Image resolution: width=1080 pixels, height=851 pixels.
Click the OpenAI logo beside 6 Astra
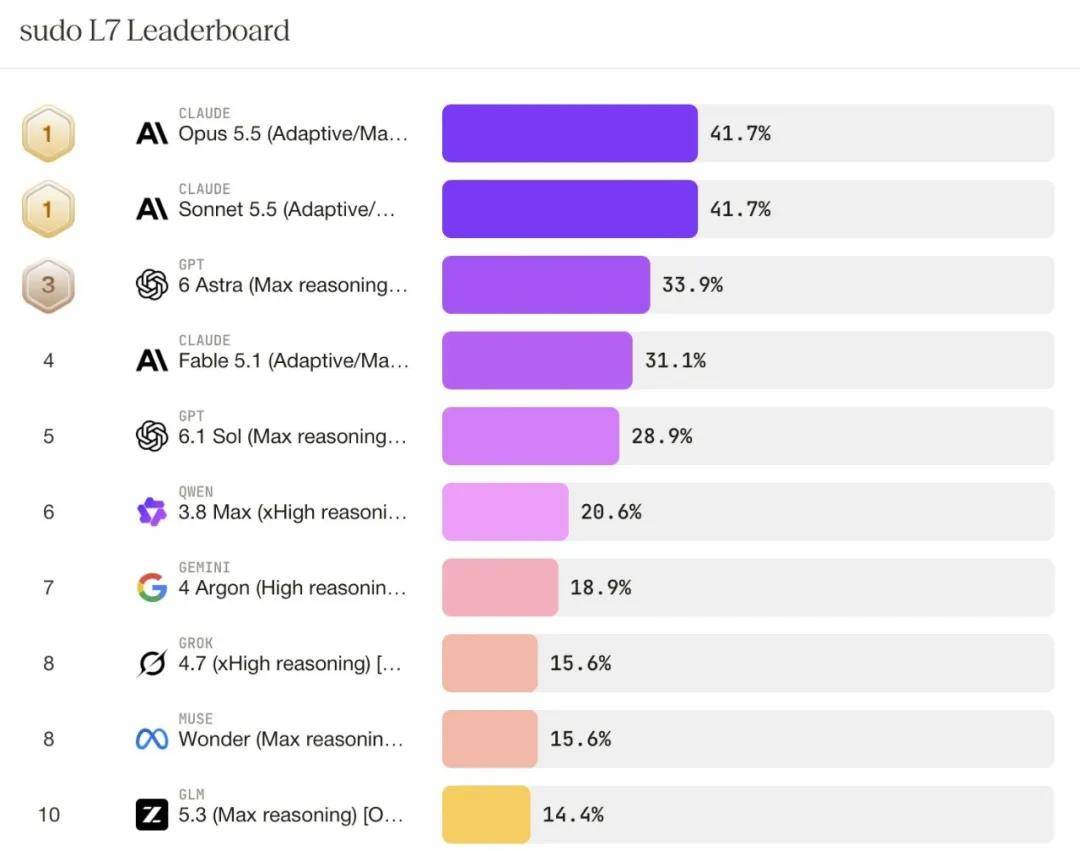(x=152, y=284)
